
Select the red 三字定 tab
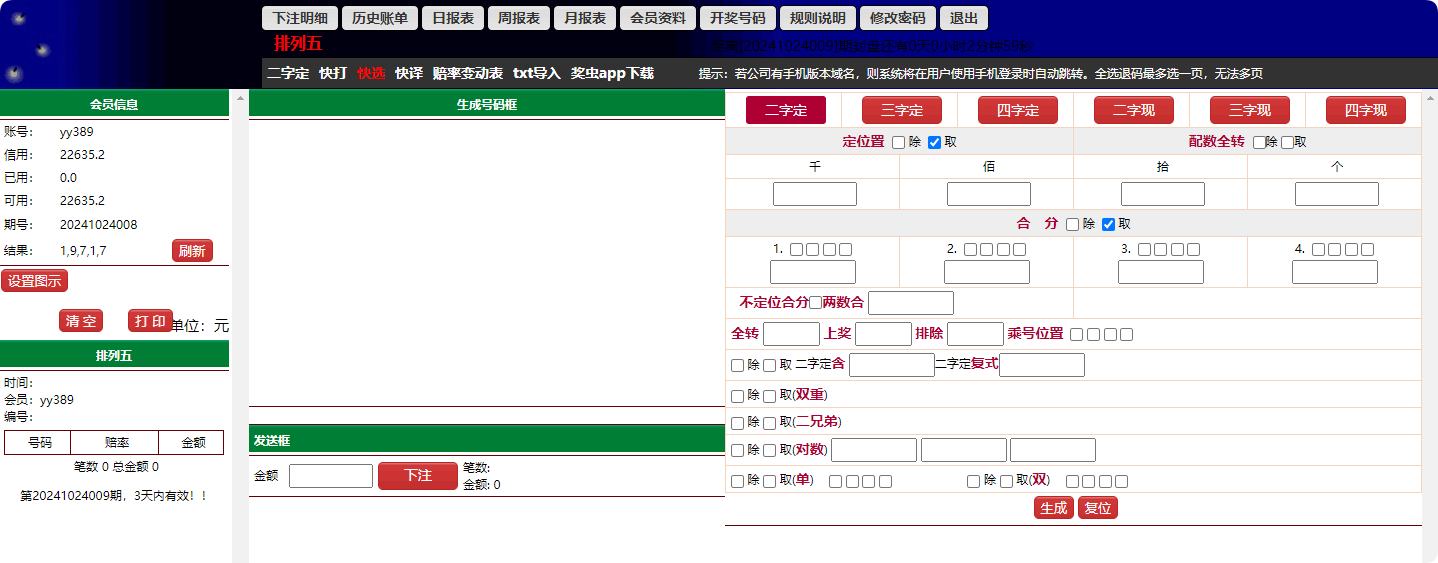(901, 110)
